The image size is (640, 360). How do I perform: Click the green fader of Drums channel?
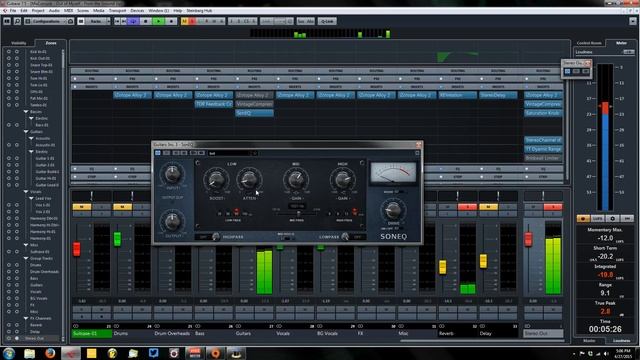point(118,239)
